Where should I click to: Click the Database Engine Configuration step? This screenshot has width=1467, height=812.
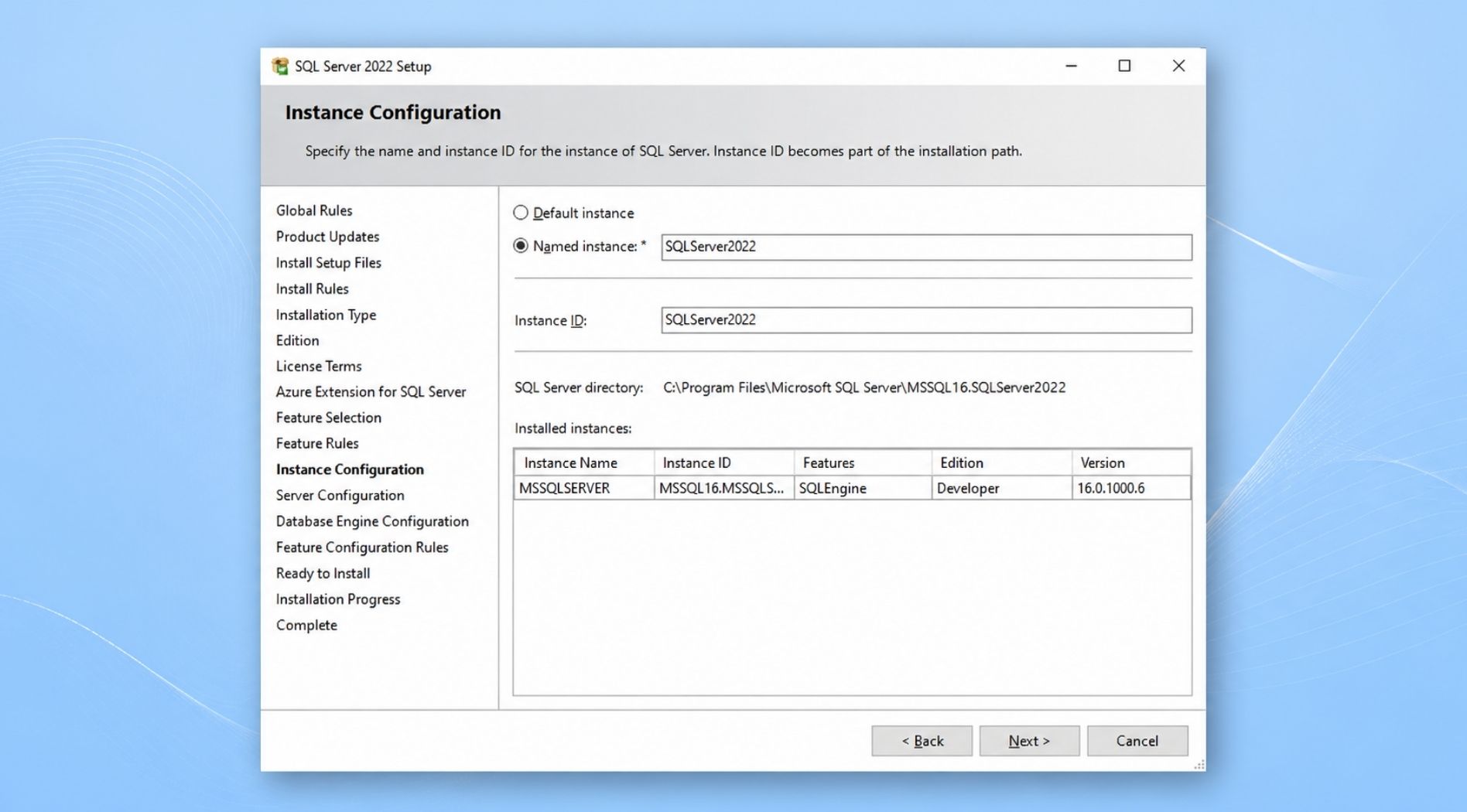(x=372, y=521)
